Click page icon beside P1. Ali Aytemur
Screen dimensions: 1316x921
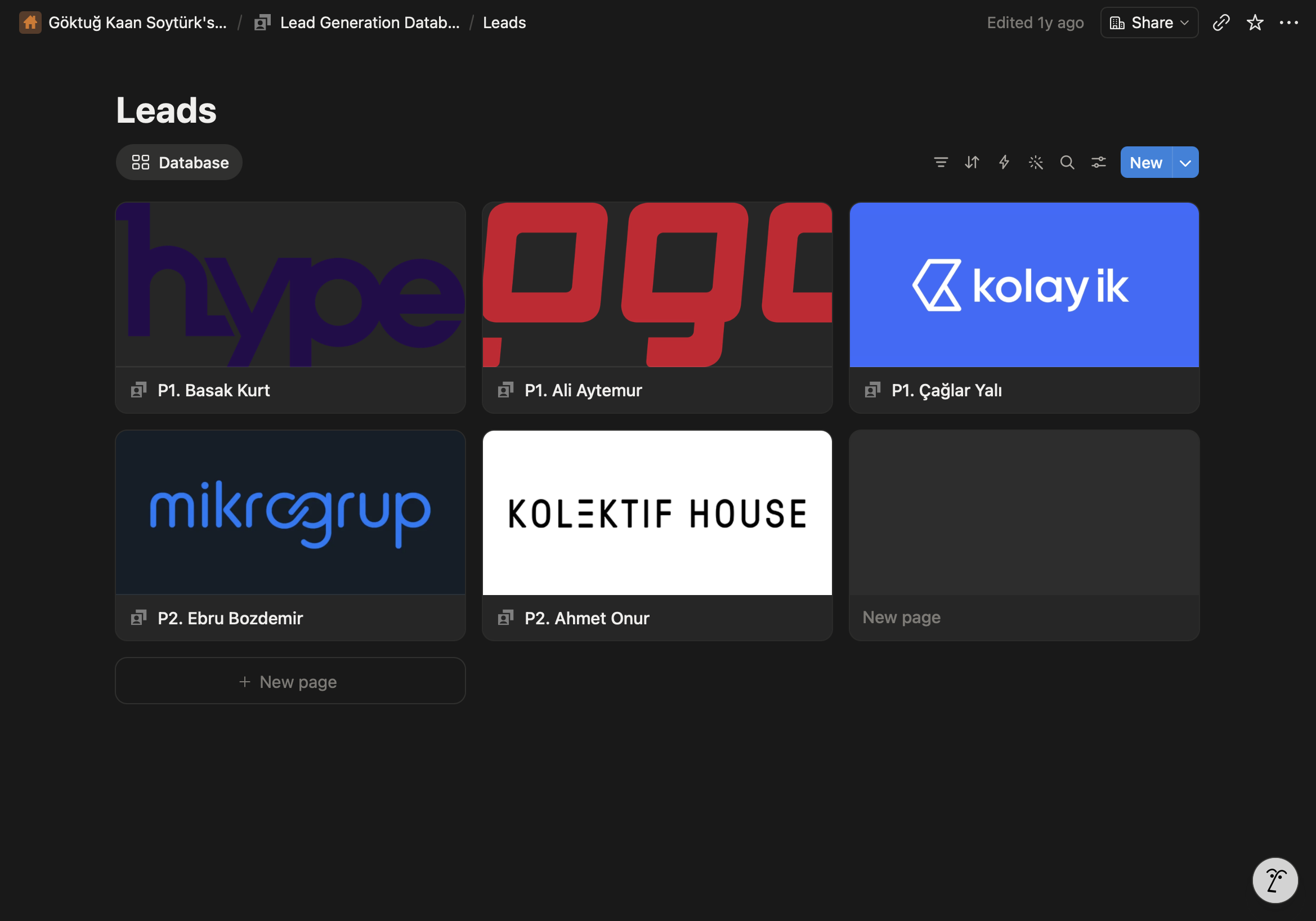[x=505, y=390]
